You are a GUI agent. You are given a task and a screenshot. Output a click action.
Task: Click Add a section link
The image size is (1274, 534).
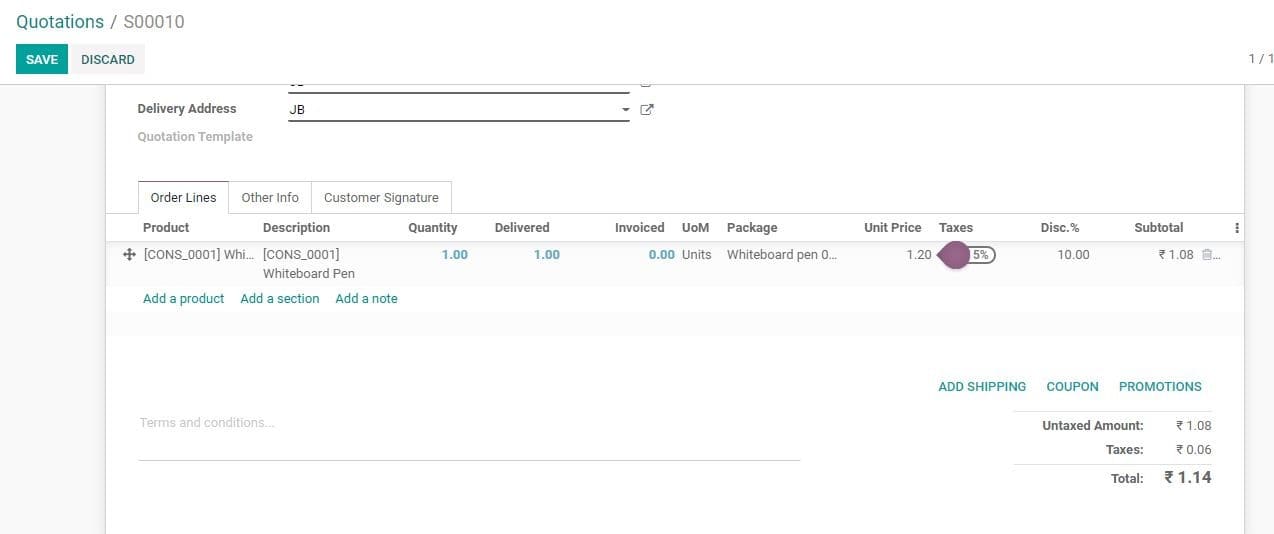(280, 299)
